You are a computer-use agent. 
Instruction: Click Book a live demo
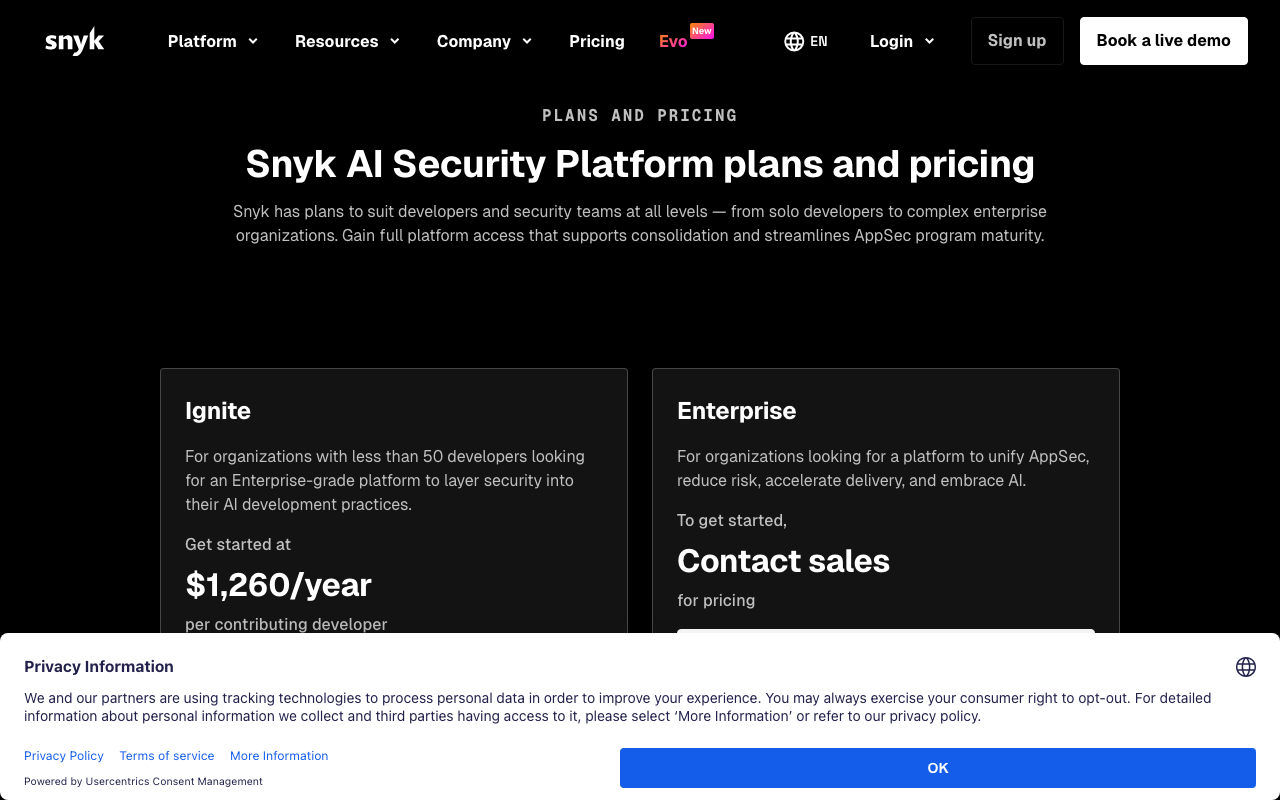coord(1163,40)
